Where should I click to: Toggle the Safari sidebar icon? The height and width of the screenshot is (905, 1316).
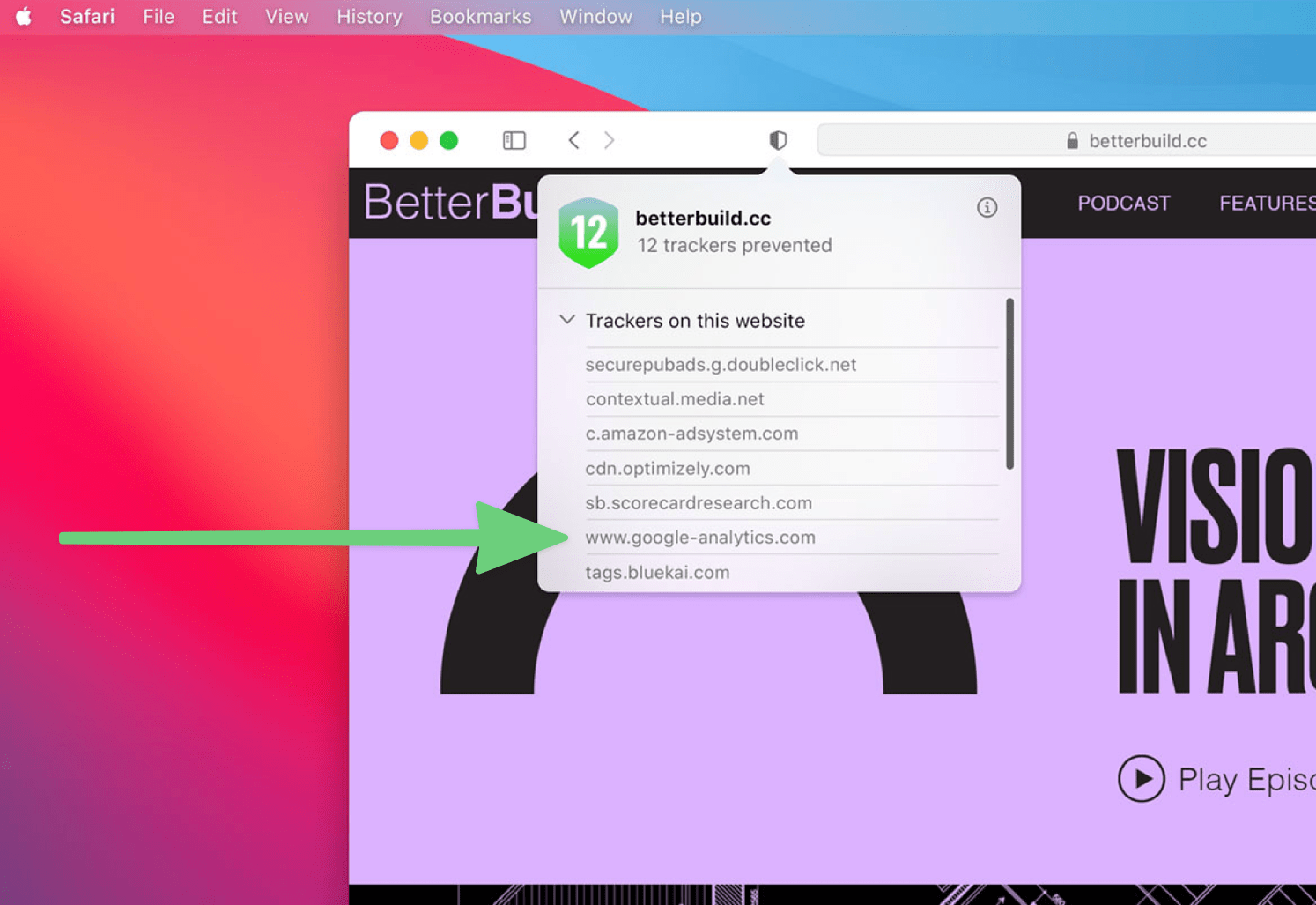coord(514,140)
